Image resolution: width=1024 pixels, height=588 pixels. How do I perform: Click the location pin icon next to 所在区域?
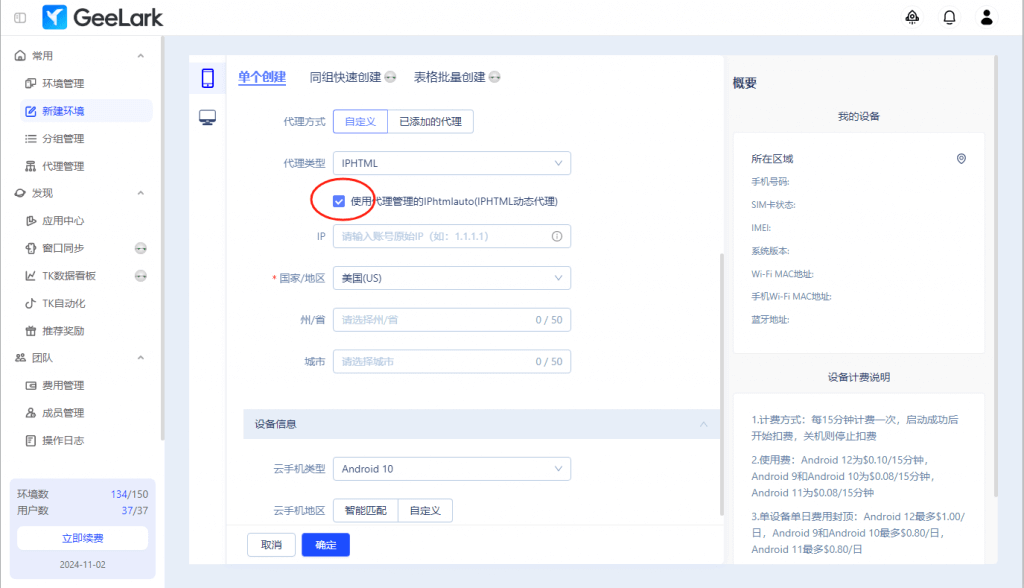pyautogui.click(x=961, y=159)
